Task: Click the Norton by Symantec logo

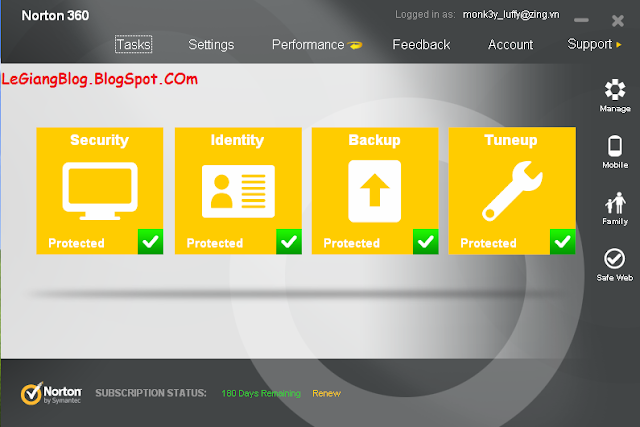Action: coord(51,394)
